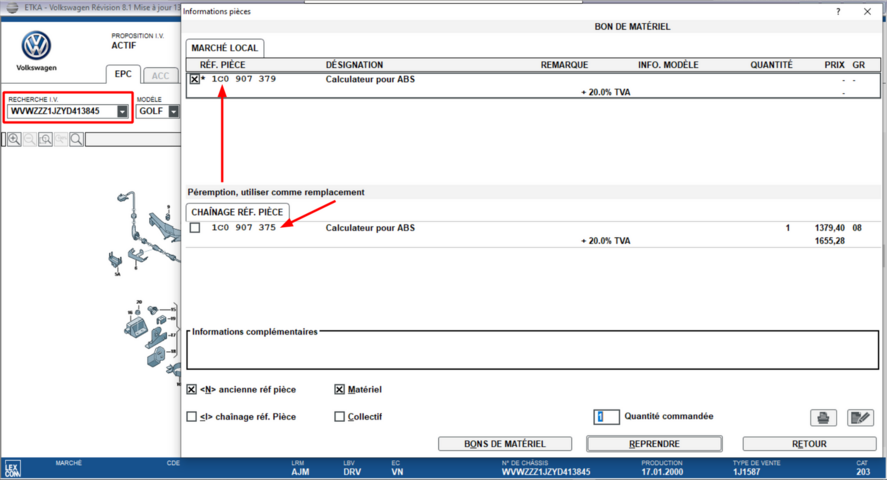
Task: Click the Volkswagen logo
Action: 36,46
